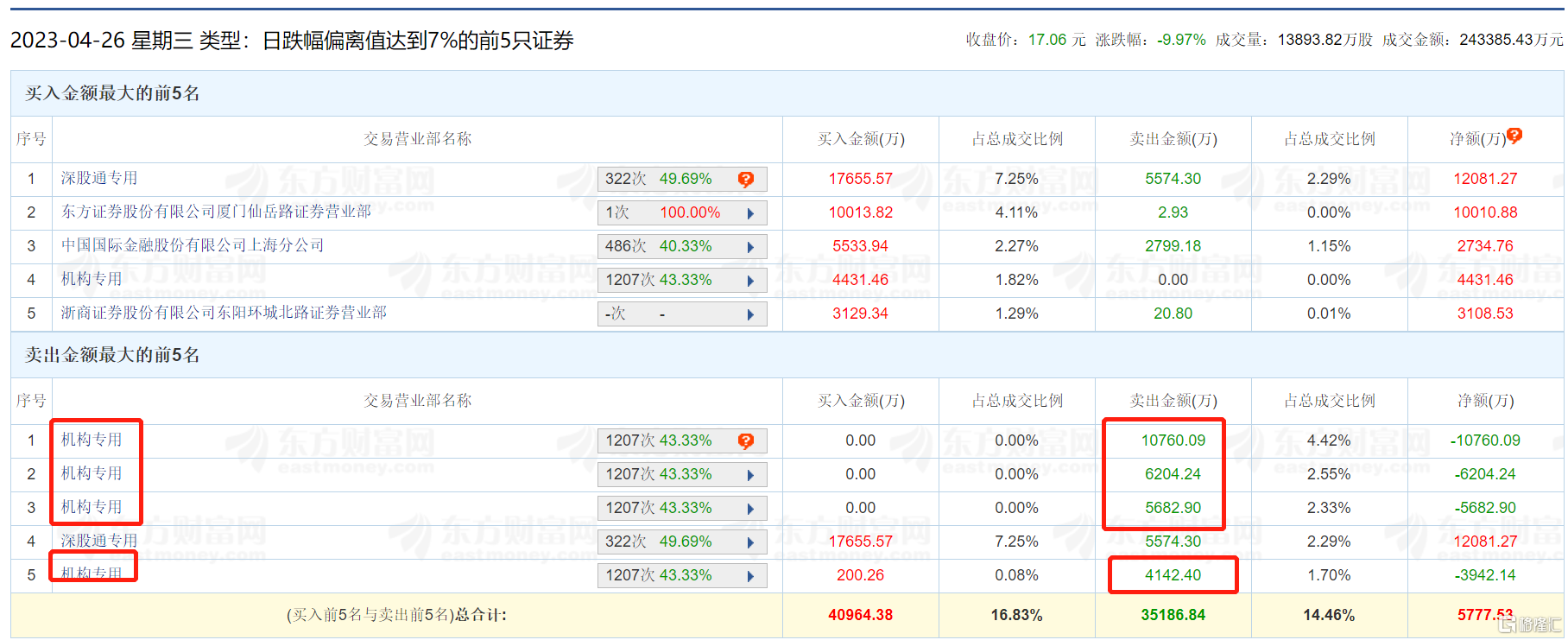The height and width of the screenshot is (640, 1568).
Task: Expand the 486次 40.33% arrow for 中国国际金融 row
Action: pos(750,247)
